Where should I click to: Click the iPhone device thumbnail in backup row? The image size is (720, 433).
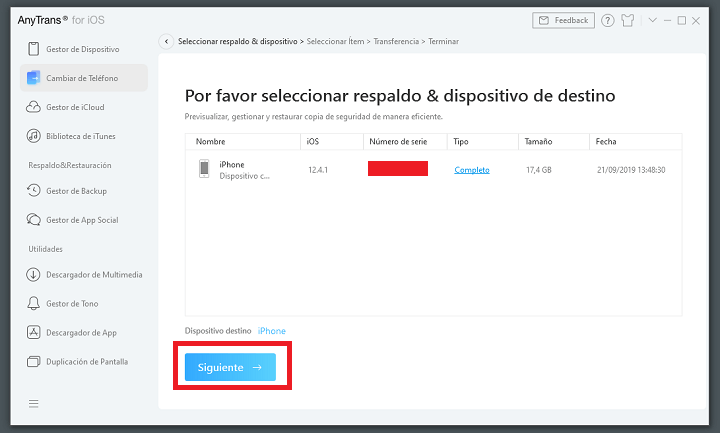[204, 169]
